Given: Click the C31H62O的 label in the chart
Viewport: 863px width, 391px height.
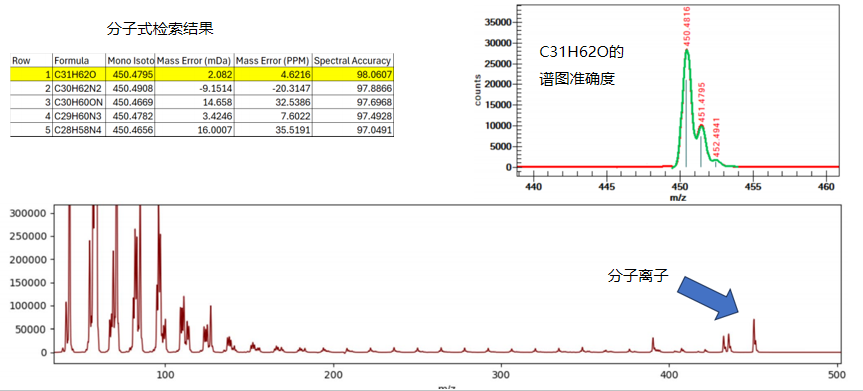Looking at the screenshot, I should coord(581,53).
